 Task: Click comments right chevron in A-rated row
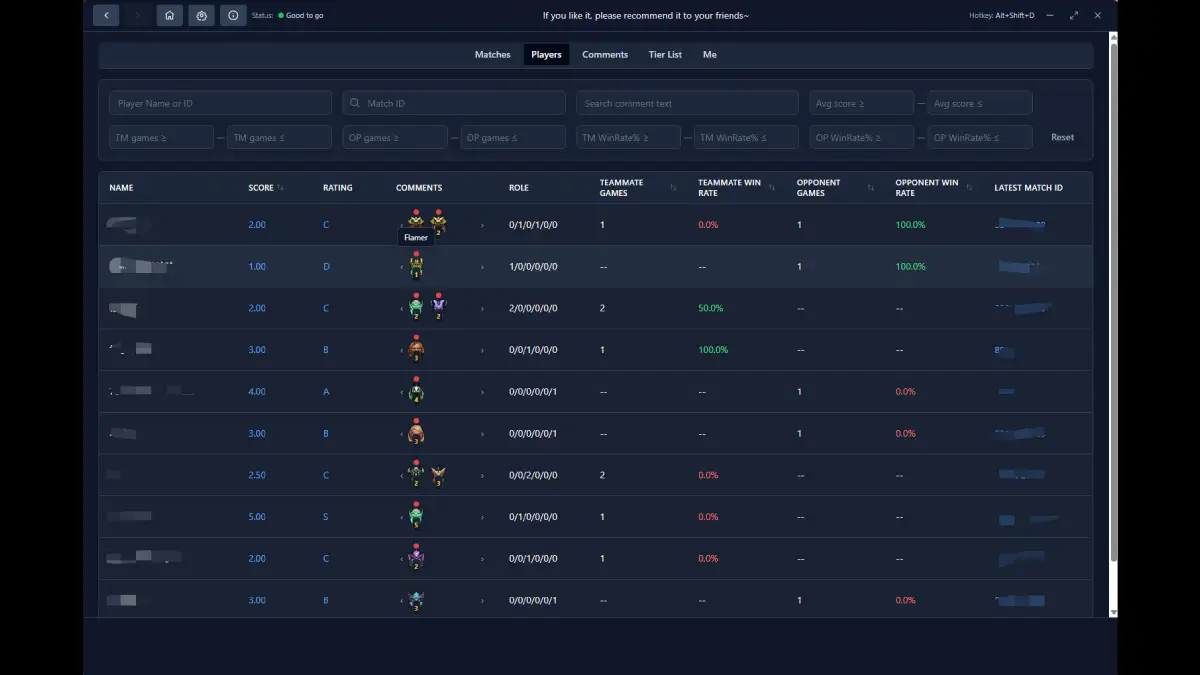click(482, 392)
